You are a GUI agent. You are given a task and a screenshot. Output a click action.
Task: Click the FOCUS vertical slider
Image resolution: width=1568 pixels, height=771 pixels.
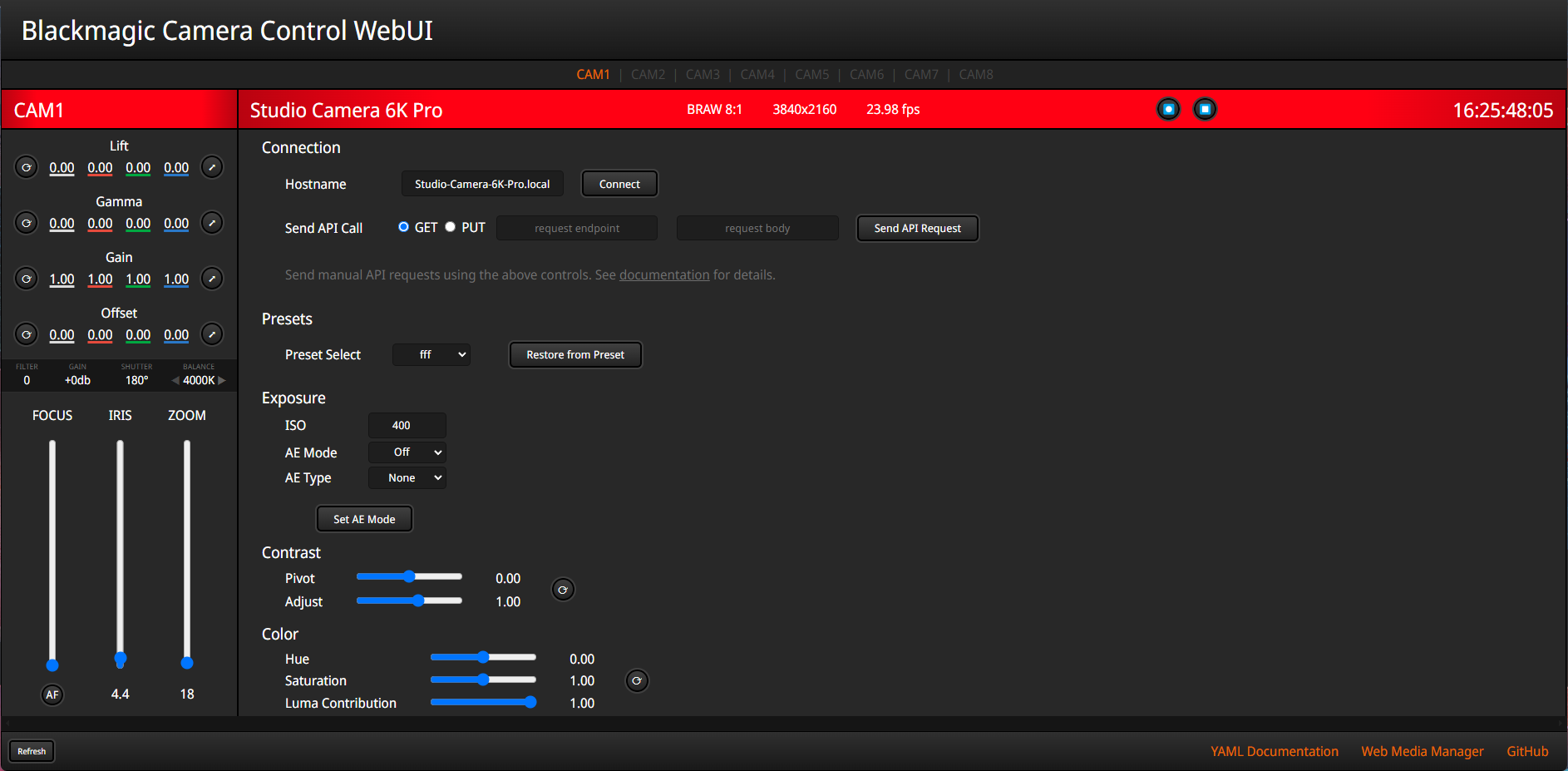[52, 555]
